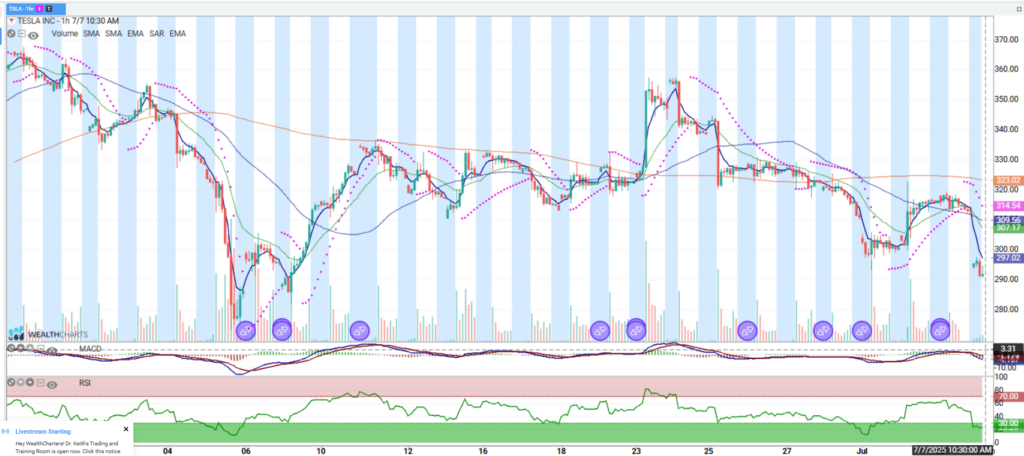Click the orange 323.02 price label
The height and width of the screenshot is (456, 1024).
click(x=1007, y=180)
